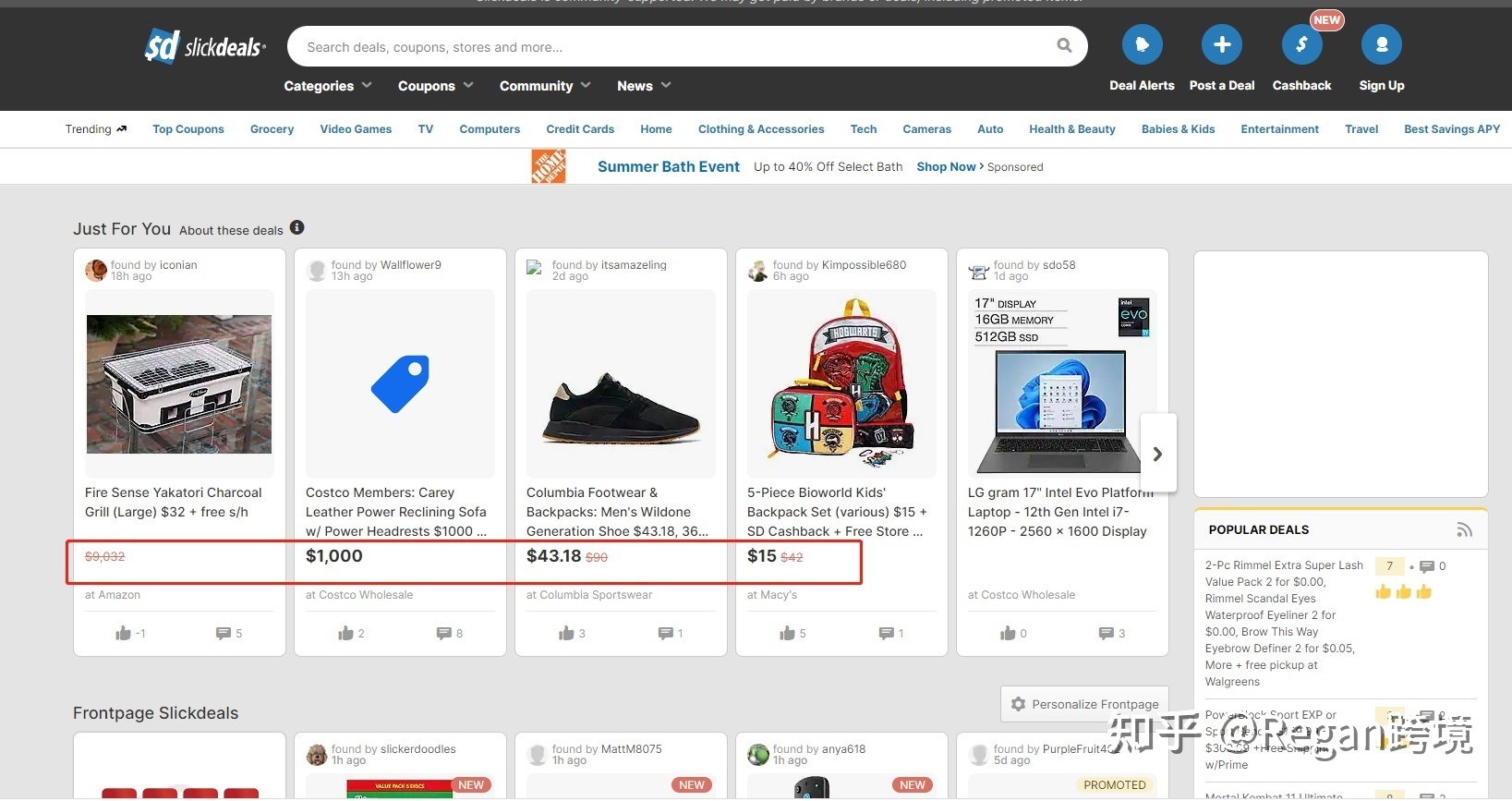Open comments on LG gram laptop deal
Viewport: 1512px width, 801px height.
click(x=1107, y=633)
